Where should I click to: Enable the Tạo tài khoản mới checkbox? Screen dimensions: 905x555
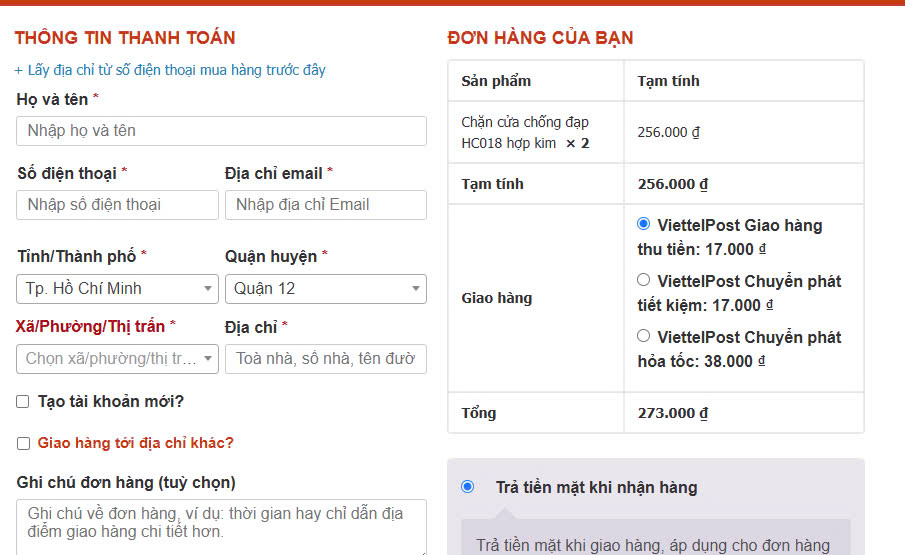click(23, 402)
